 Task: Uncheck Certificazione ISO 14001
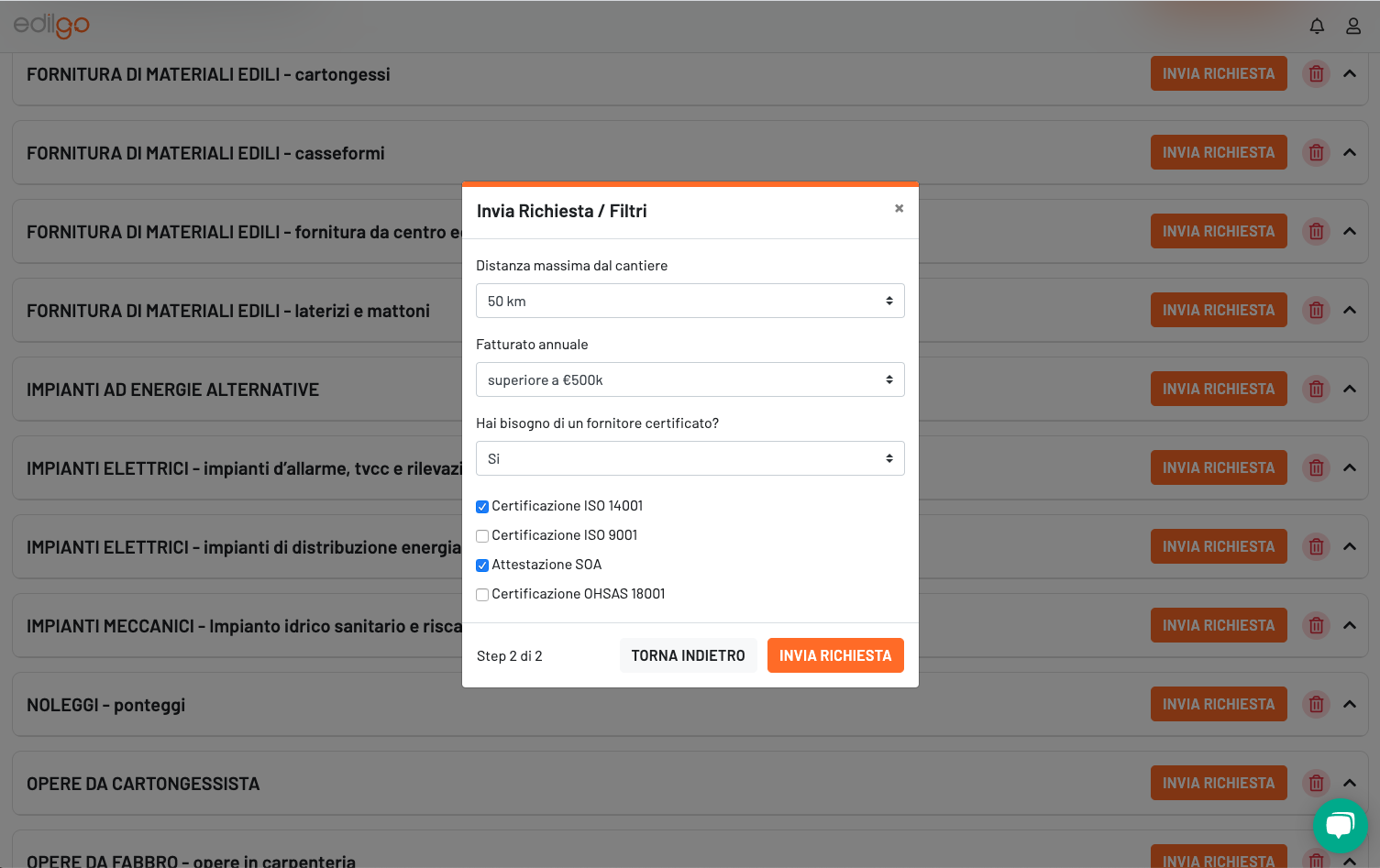(482, 507)
